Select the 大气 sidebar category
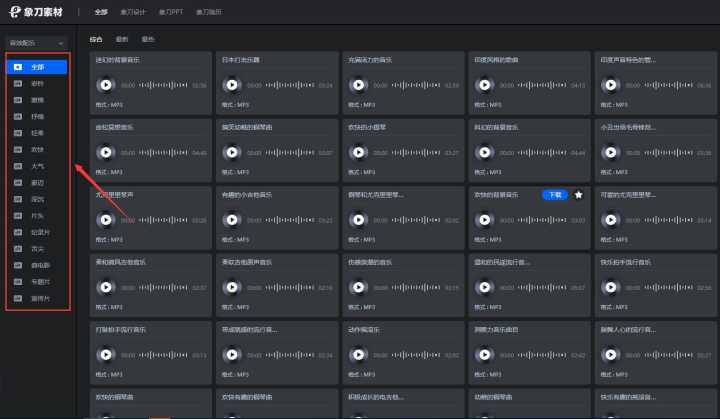The width and height of the screenshot is (720, 419). pyautogui.click(x=38, y=166)
